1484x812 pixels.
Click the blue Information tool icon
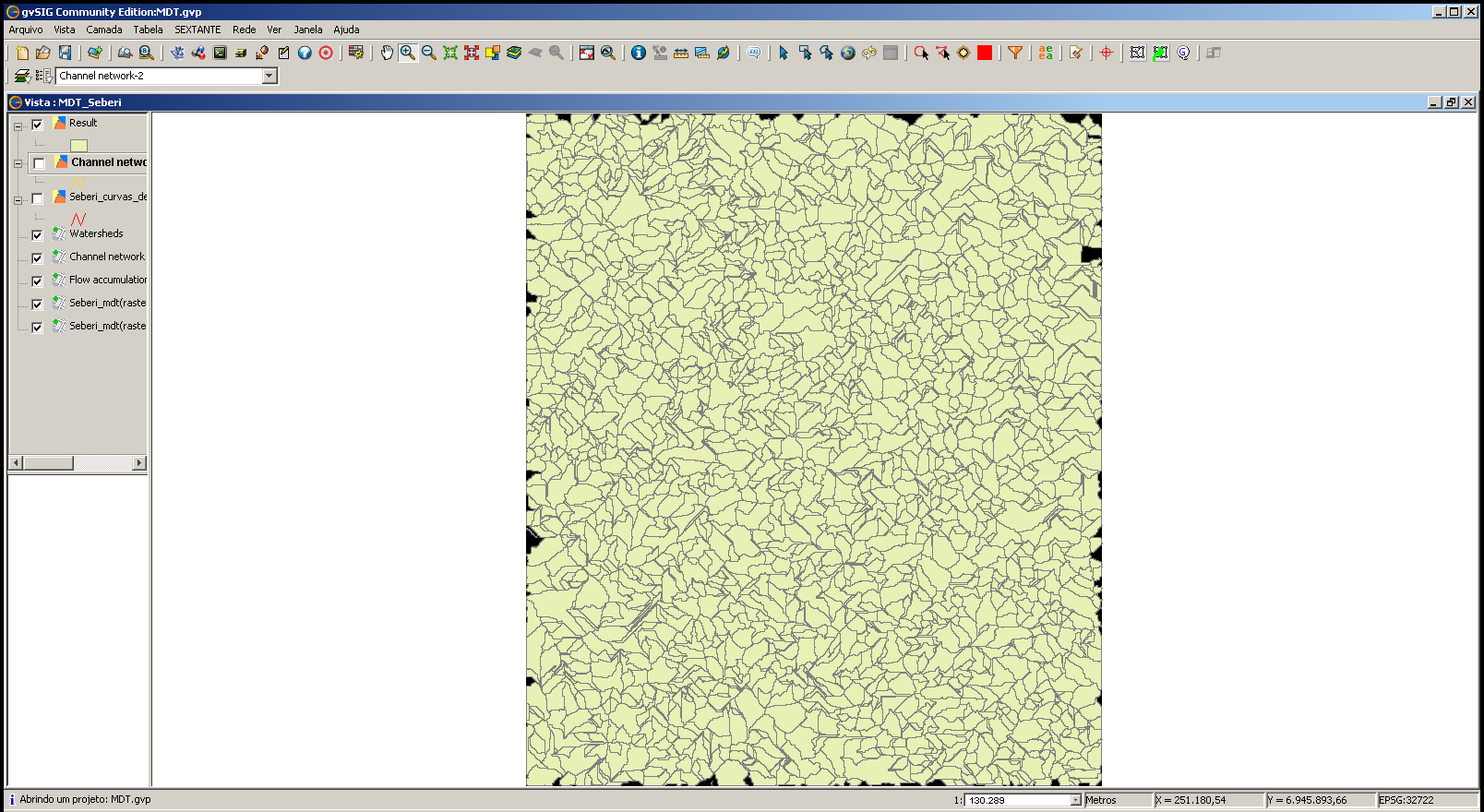[x=638, y=53]
